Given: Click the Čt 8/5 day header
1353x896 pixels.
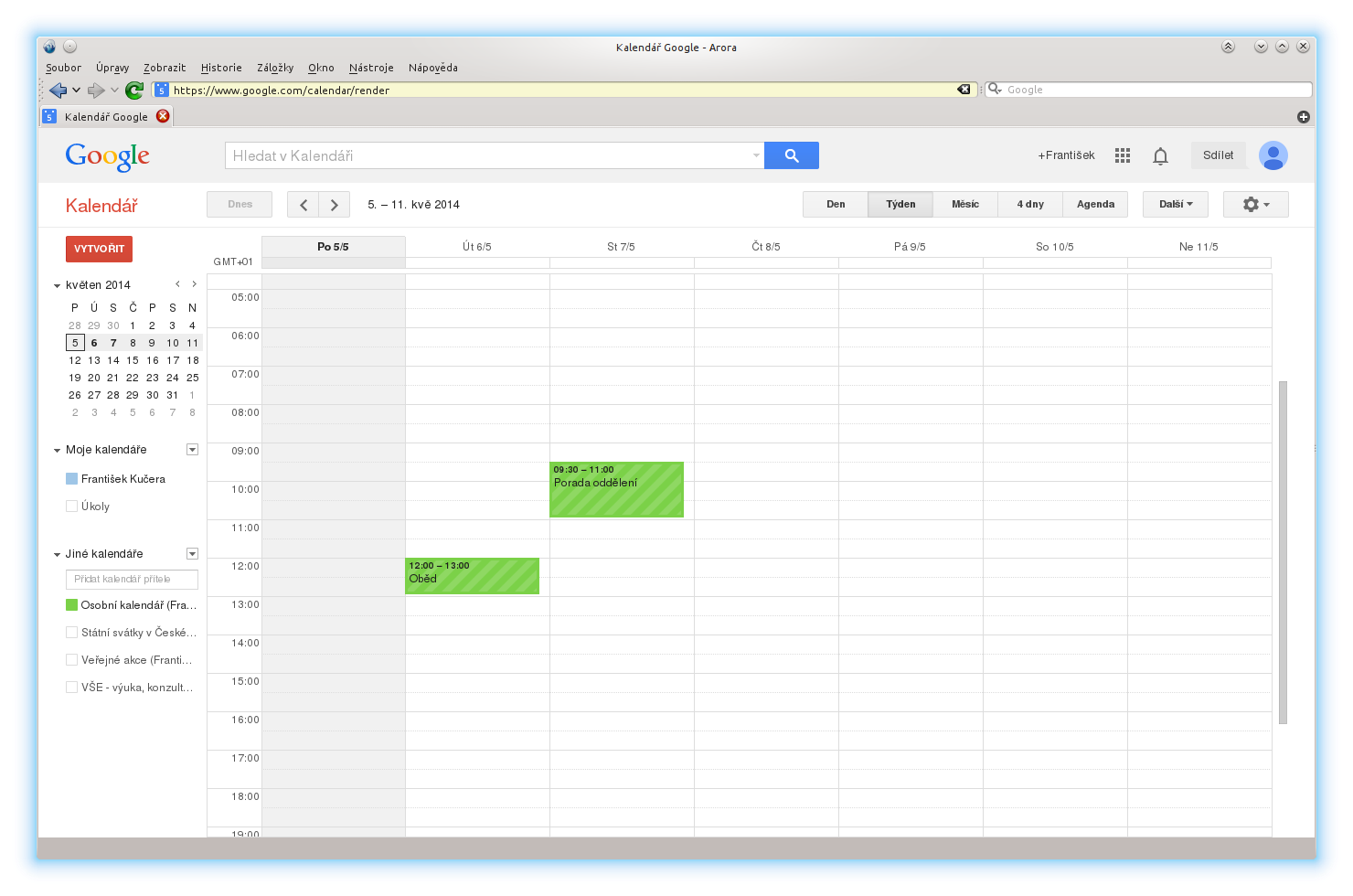Looking at the screenshot, I should click(766, 247).
